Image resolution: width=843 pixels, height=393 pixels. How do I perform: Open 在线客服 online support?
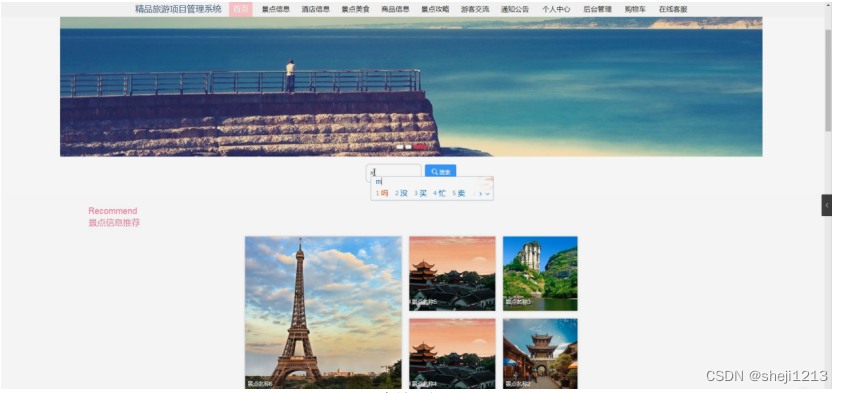coord(673,9)
